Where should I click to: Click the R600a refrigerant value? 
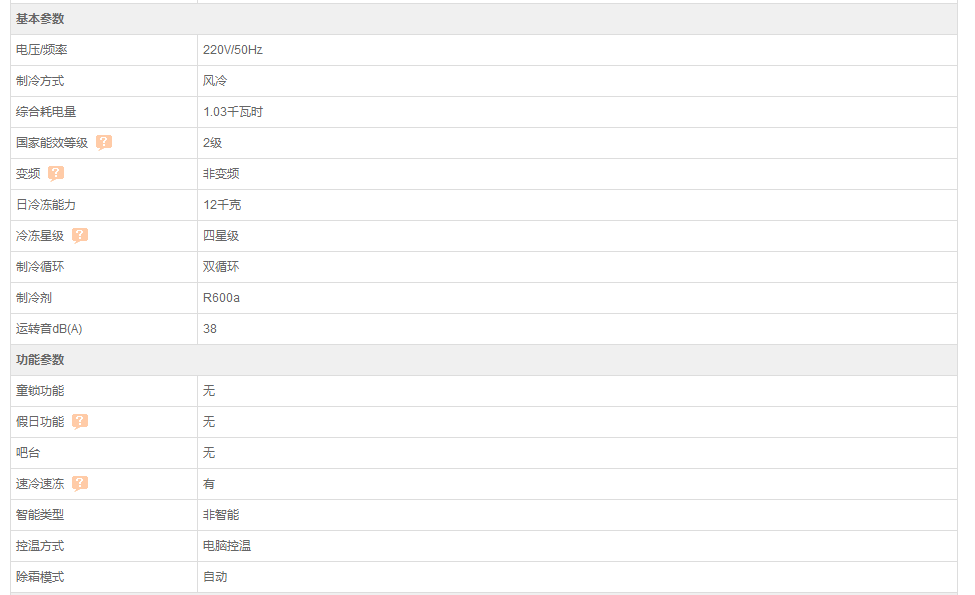(221, 298)
